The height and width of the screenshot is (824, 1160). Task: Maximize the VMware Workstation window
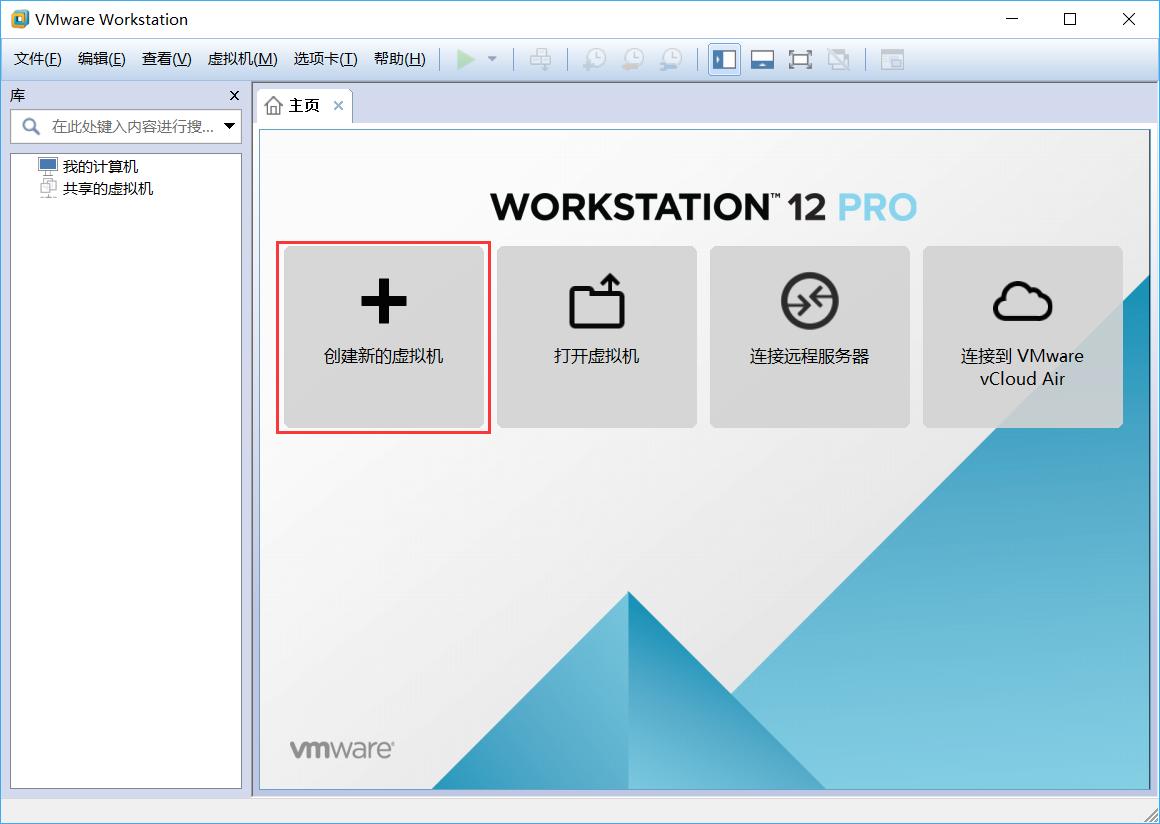(x=1070, y=19)
